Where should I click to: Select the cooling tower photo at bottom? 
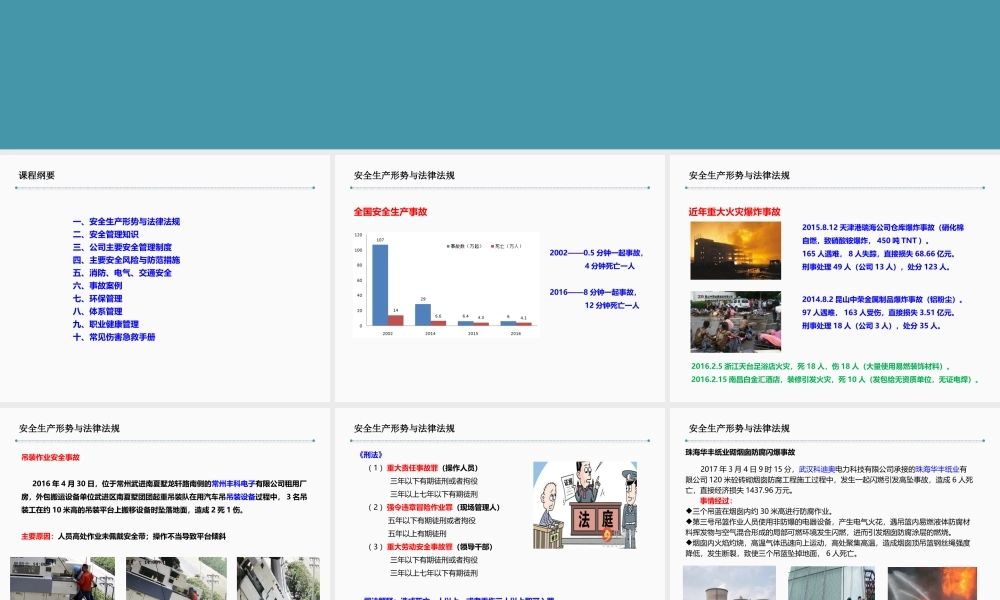pos(729,583)
